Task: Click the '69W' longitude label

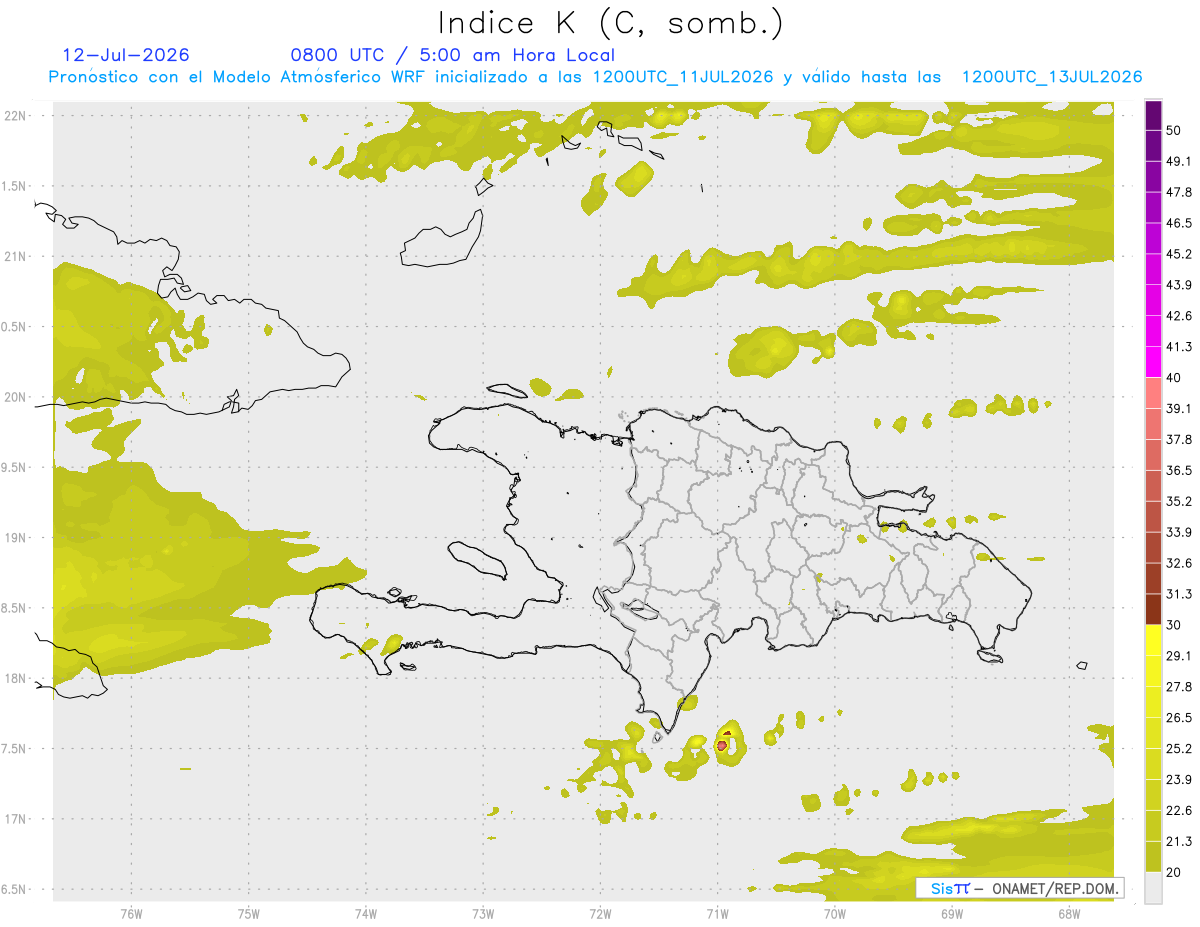Action: coord(952,914)
